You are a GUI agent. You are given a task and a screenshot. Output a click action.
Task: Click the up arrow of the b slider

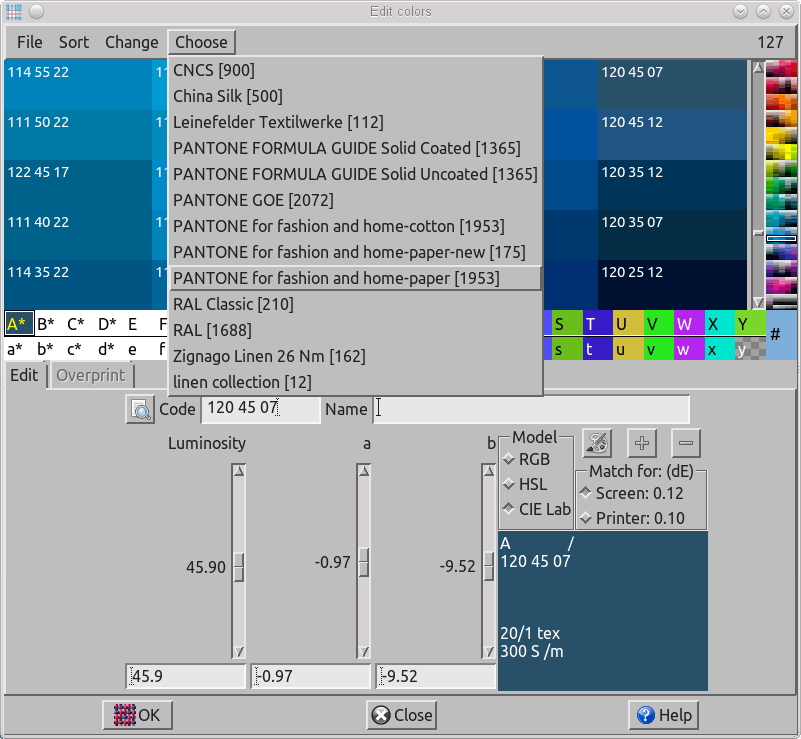488,471
